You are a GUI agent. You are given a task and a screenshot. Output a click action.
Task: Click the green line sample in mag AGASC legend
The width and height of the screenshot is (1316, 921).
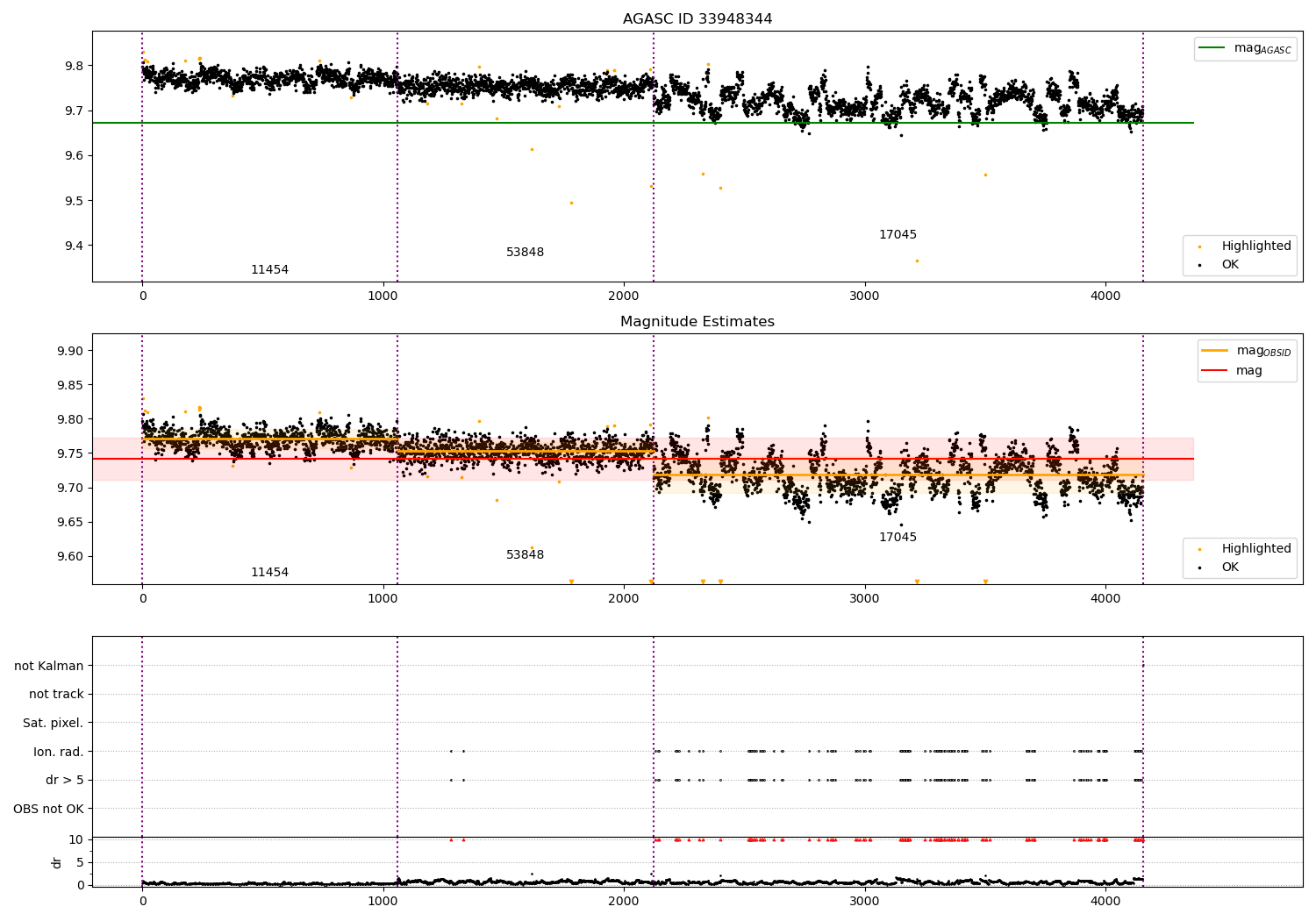(1212, 48)
